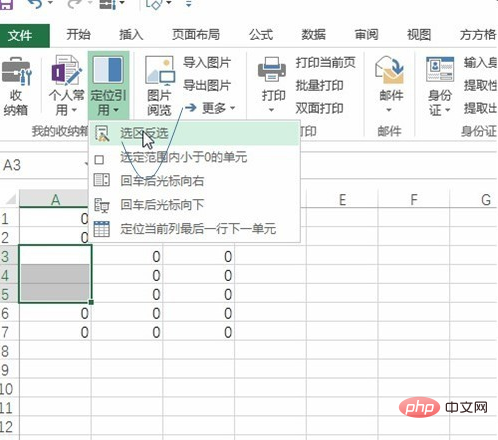Toggle the 选定范围内小于0的单元 checkbox
The width and height of the screenshot is (498, 440).
point(99,160)
